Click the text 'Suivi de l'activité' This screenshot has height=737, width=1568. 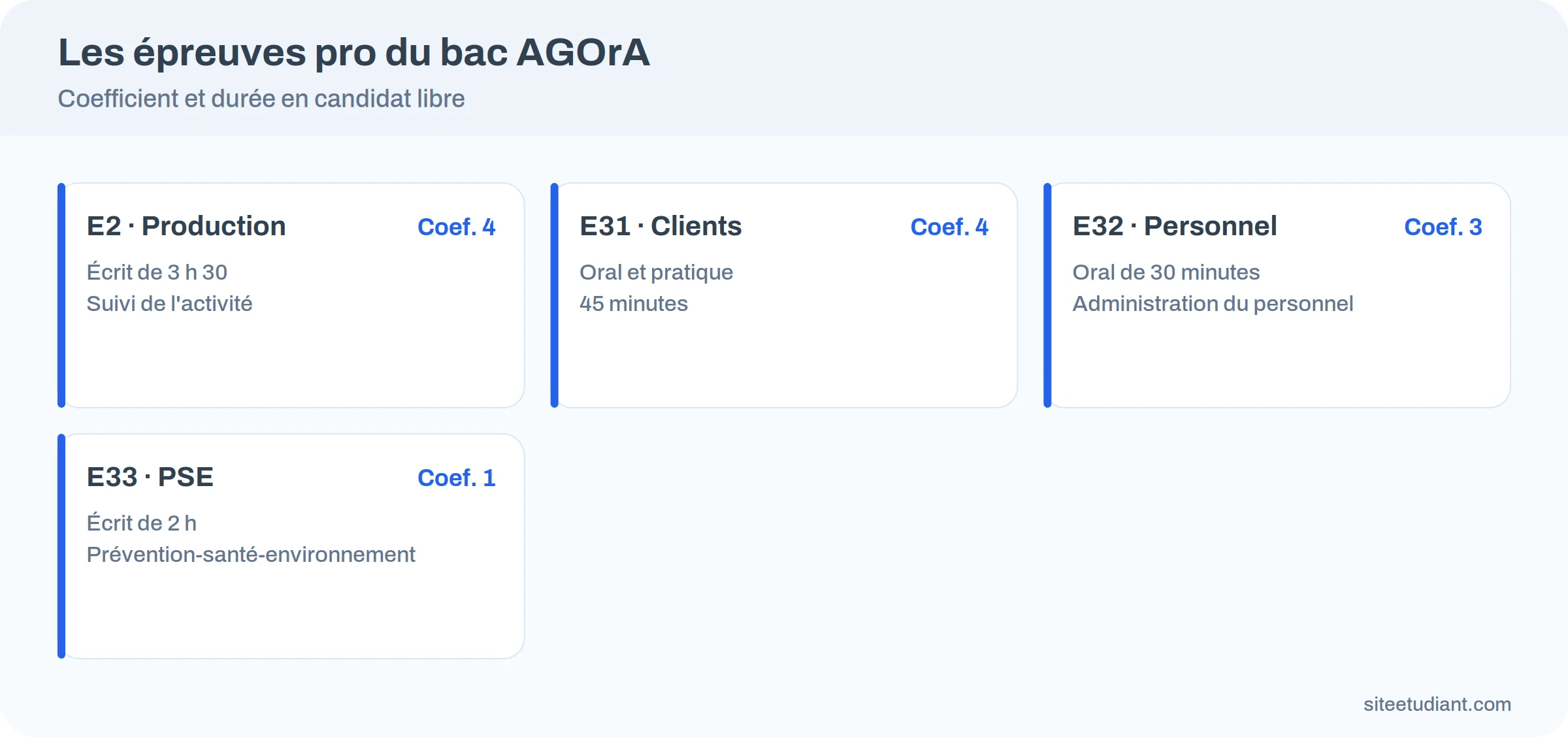169,303
